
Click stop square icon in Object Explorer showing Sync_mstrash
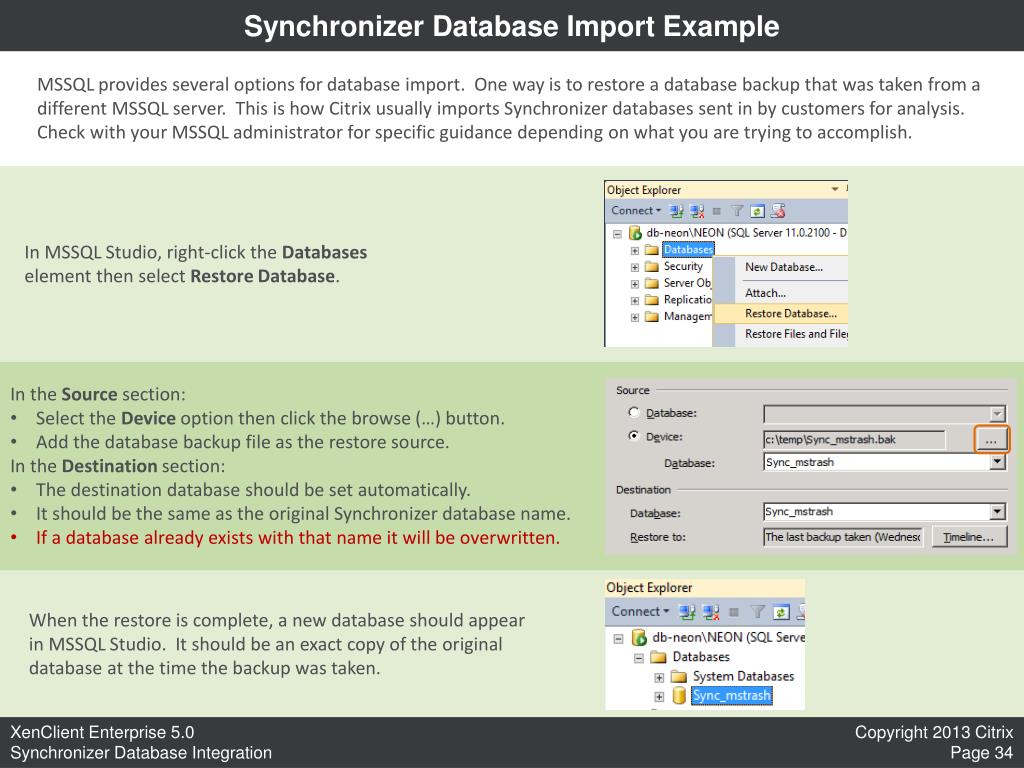pyautogui.click(x=733, y=612)
